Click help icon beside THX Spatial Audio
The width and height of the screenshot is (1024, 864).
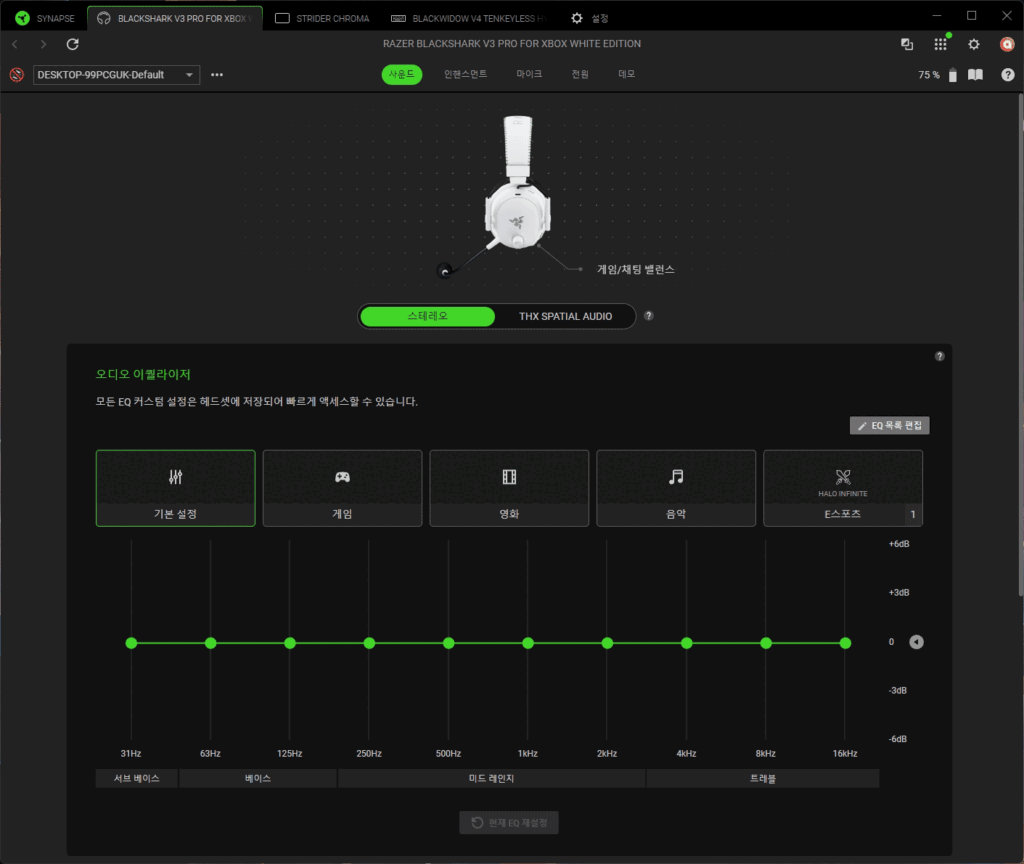[x=648, y=316]
